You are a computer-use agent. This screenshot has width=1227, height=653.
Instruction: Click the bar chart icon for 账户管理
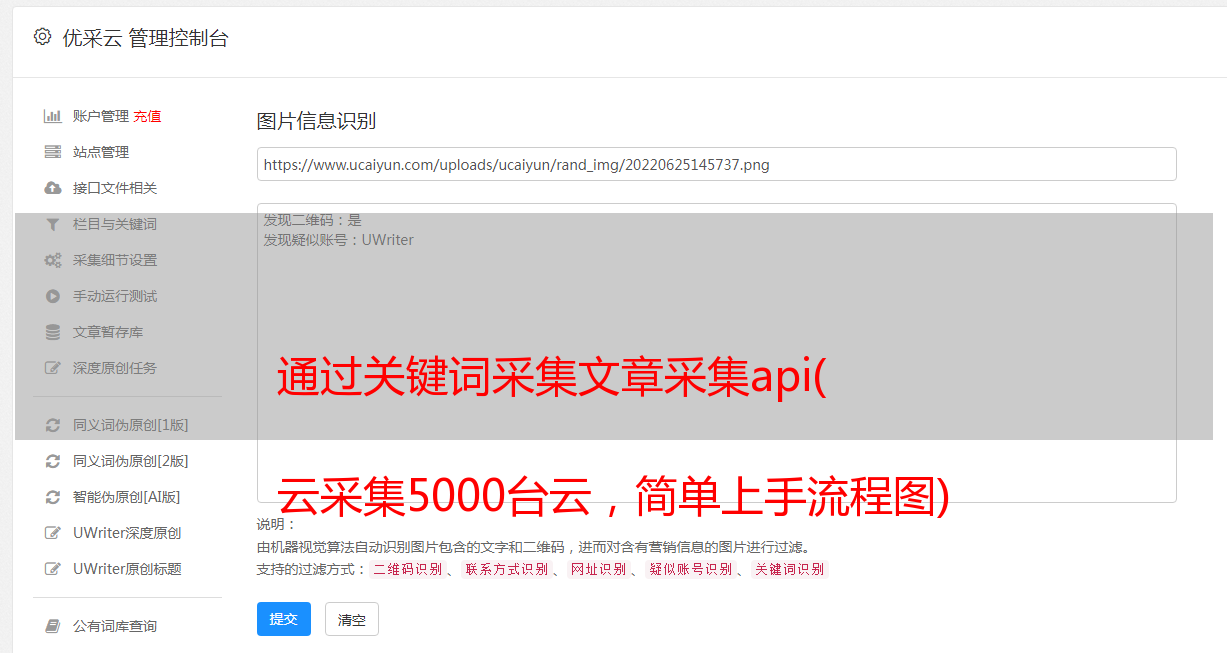pos(53,116)
